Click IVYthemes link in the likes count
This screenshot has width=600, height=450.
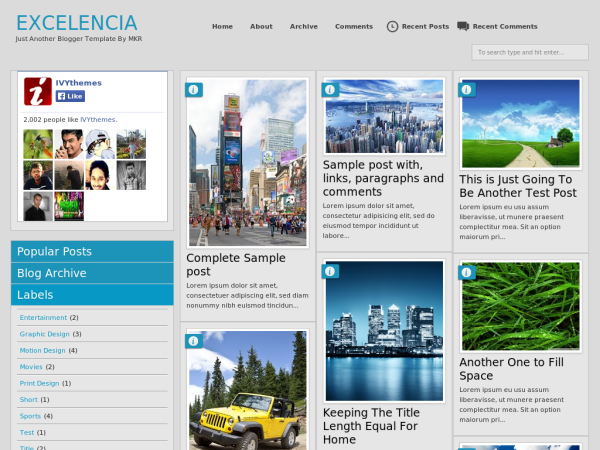pos(98,119)
